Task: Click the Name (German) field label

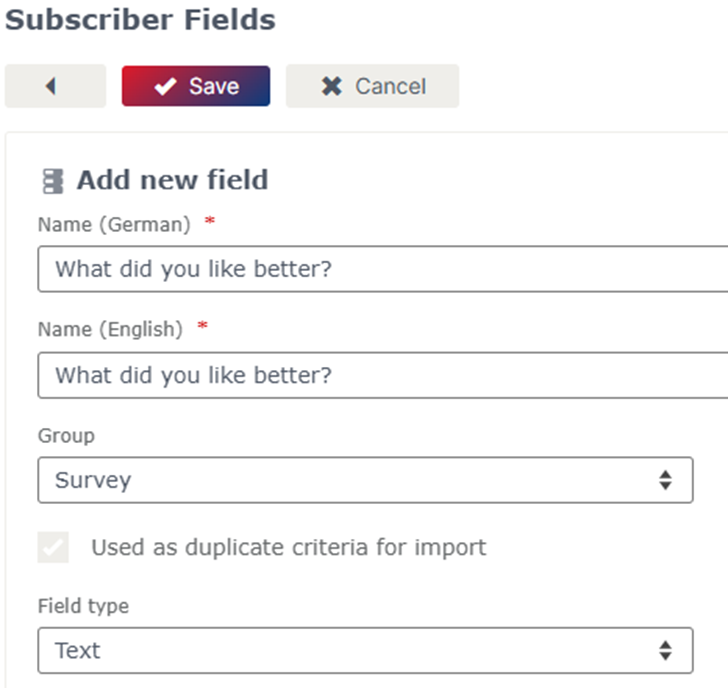Action: point(114,225)
